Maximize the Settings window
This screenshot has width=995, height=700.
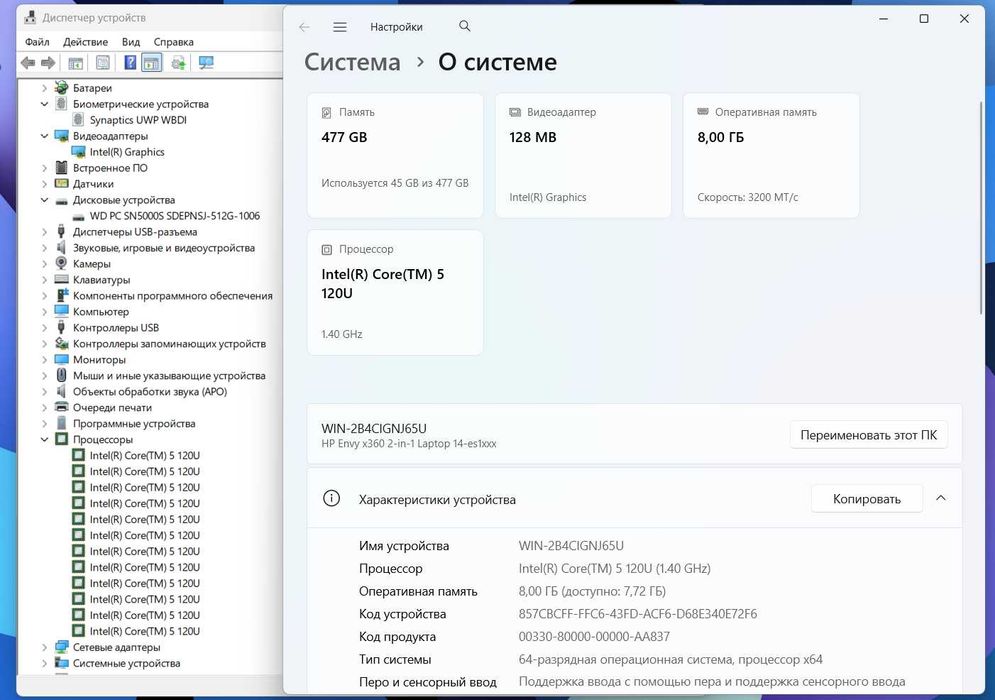click(x=924, y=18)
